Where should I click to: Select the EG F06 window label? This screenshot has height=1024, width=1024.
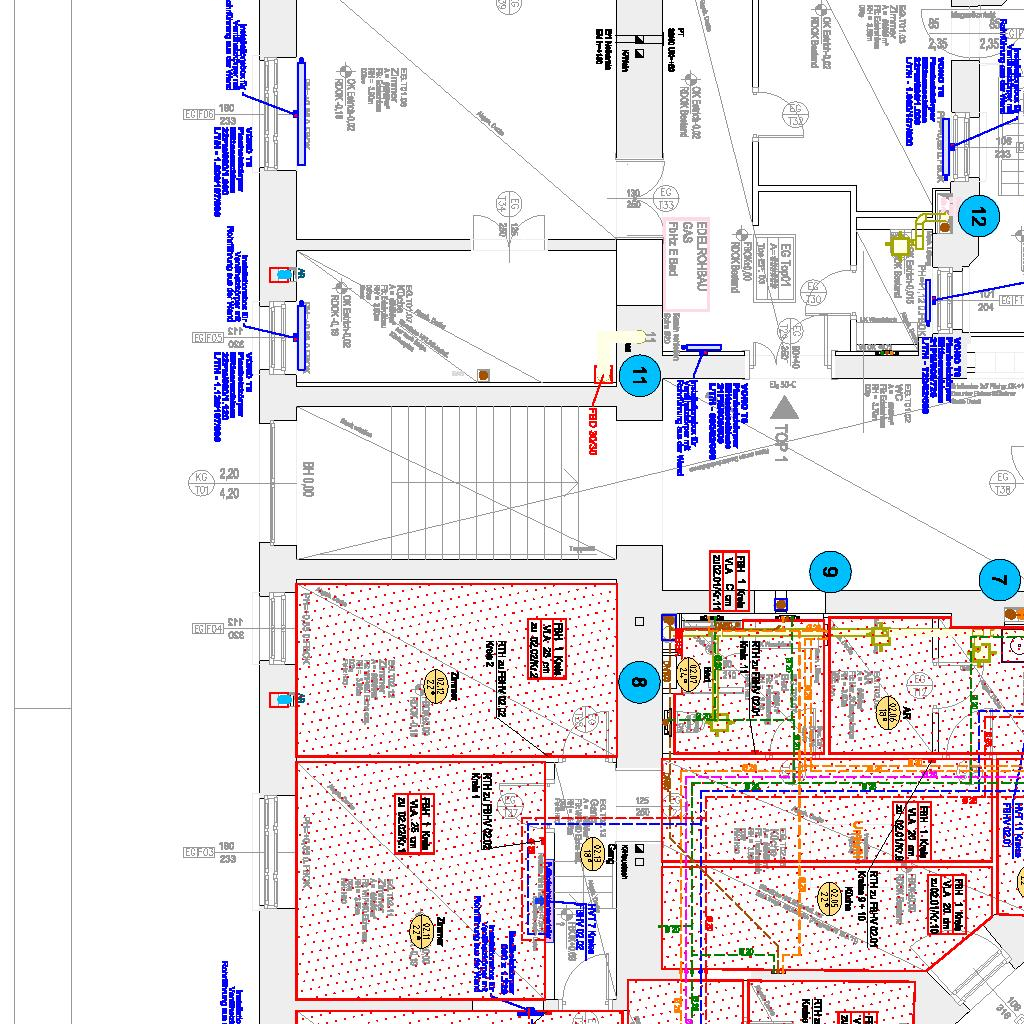pos(199,114)
